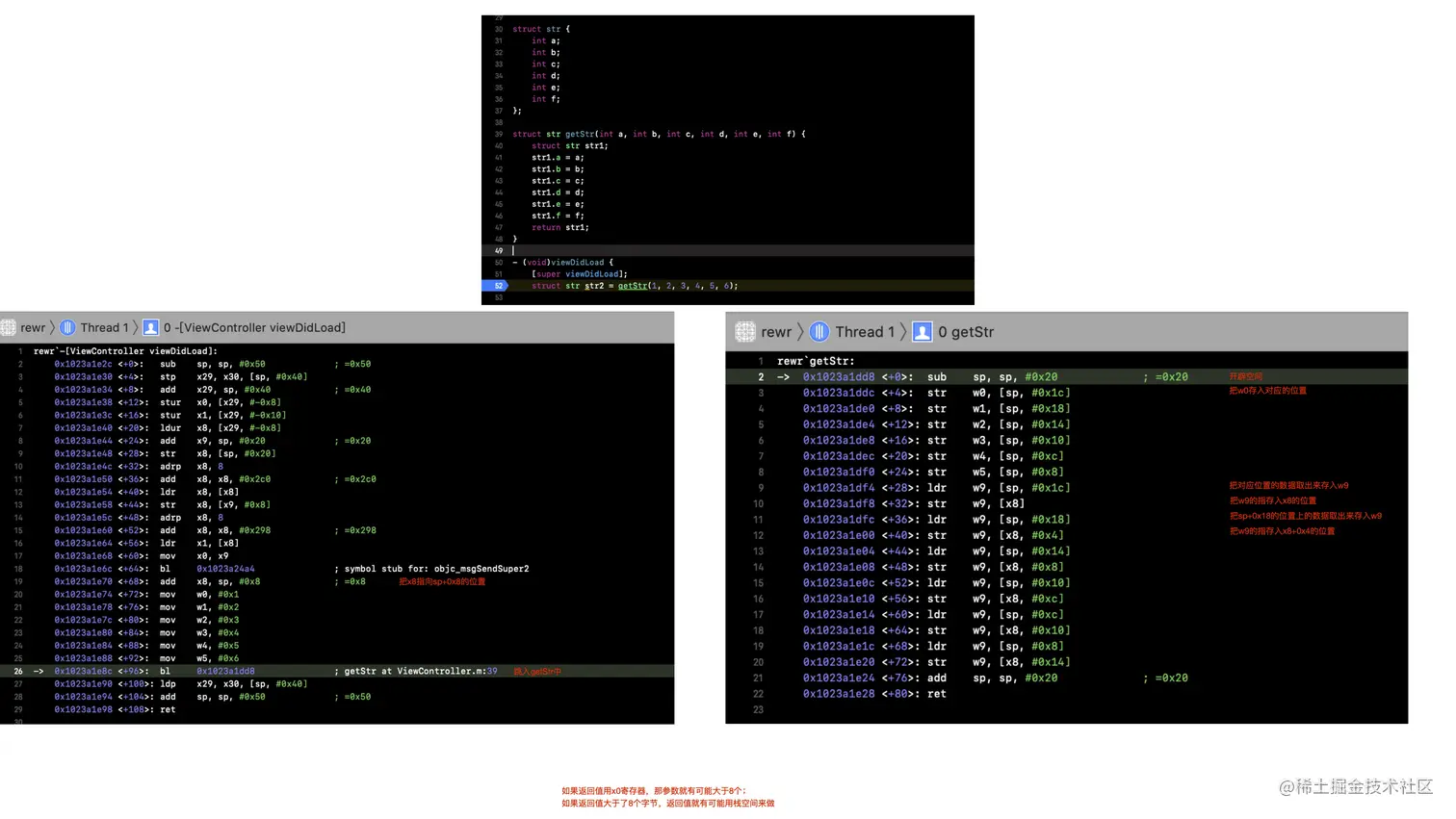The image size is (1456, 819).
Task: Click the execution arrow at the sub sp instruction
Action: pyautogui.click(x=785, y=376)
